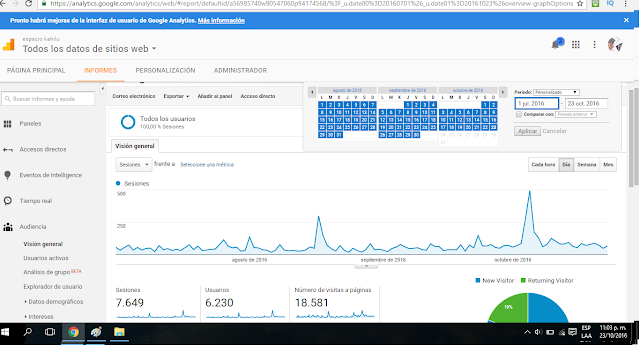Image resolution: width=640 pixels, height=360 pixels.
Task: Open the vertical three-dot options menu
Action: point(594,44)
